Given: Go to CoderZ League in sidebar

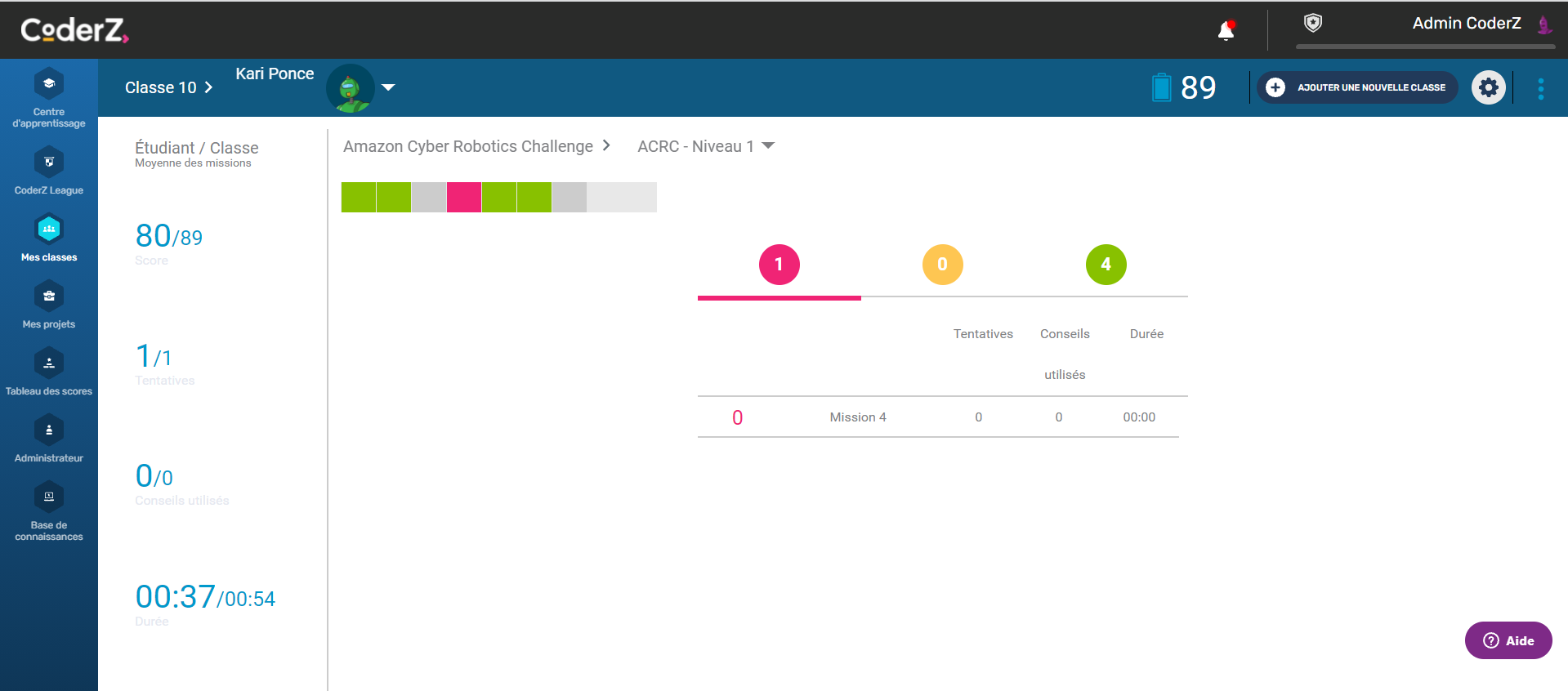Looking at the screenshot, I should [49, 163].
